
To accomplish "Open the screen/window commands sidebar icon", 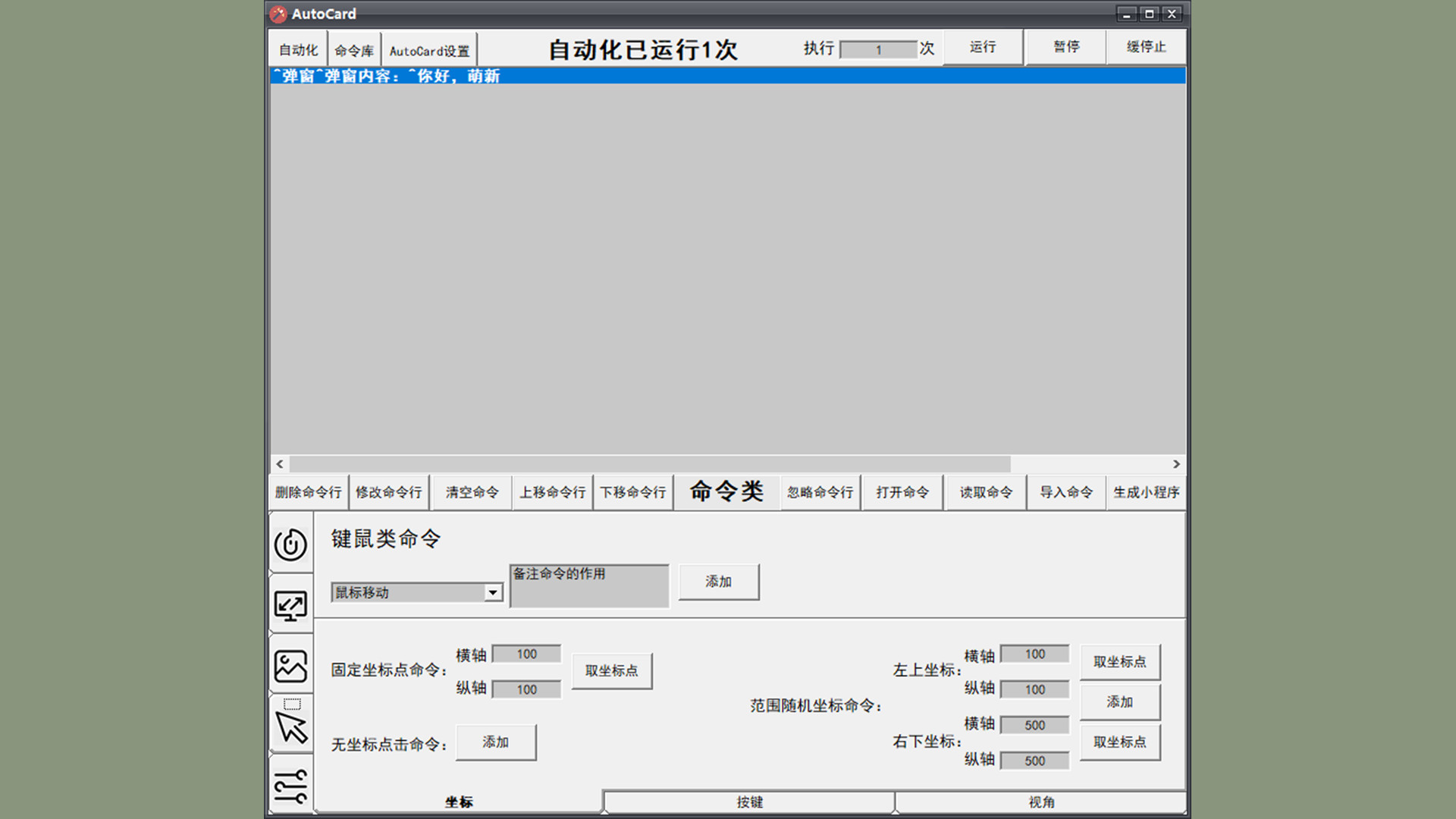I will coord(290,606).
